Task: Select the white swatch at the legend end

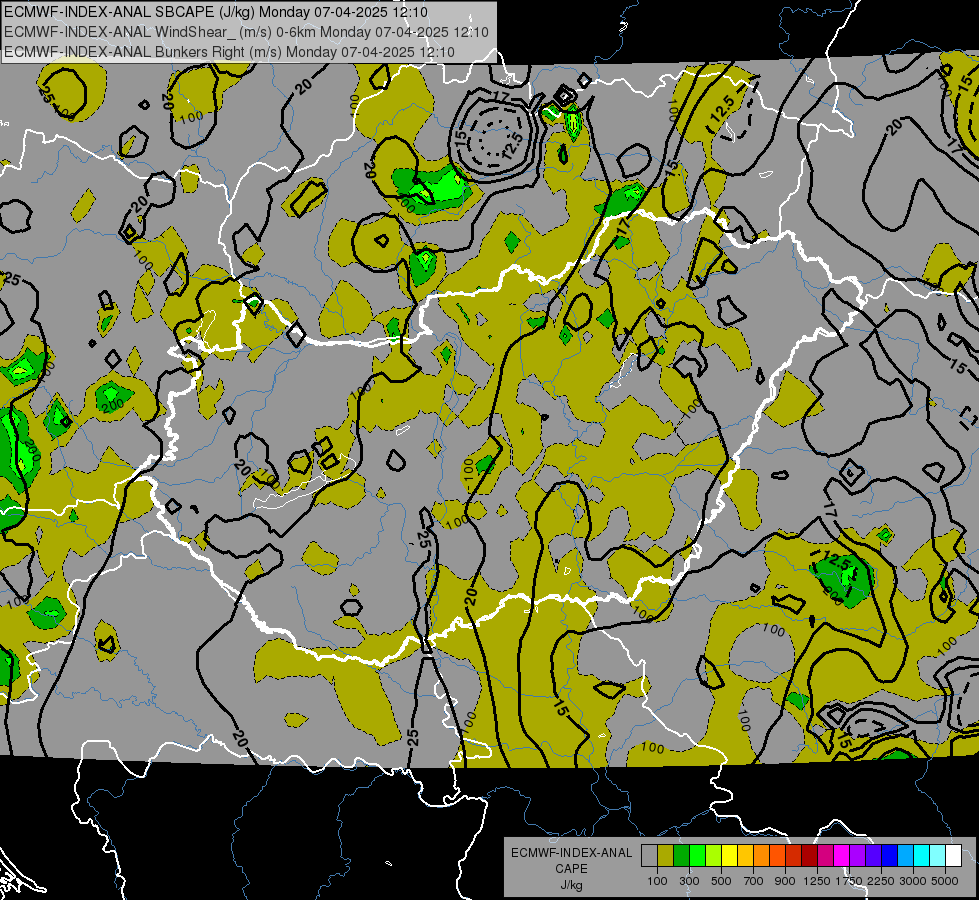Action: [953, 856]
